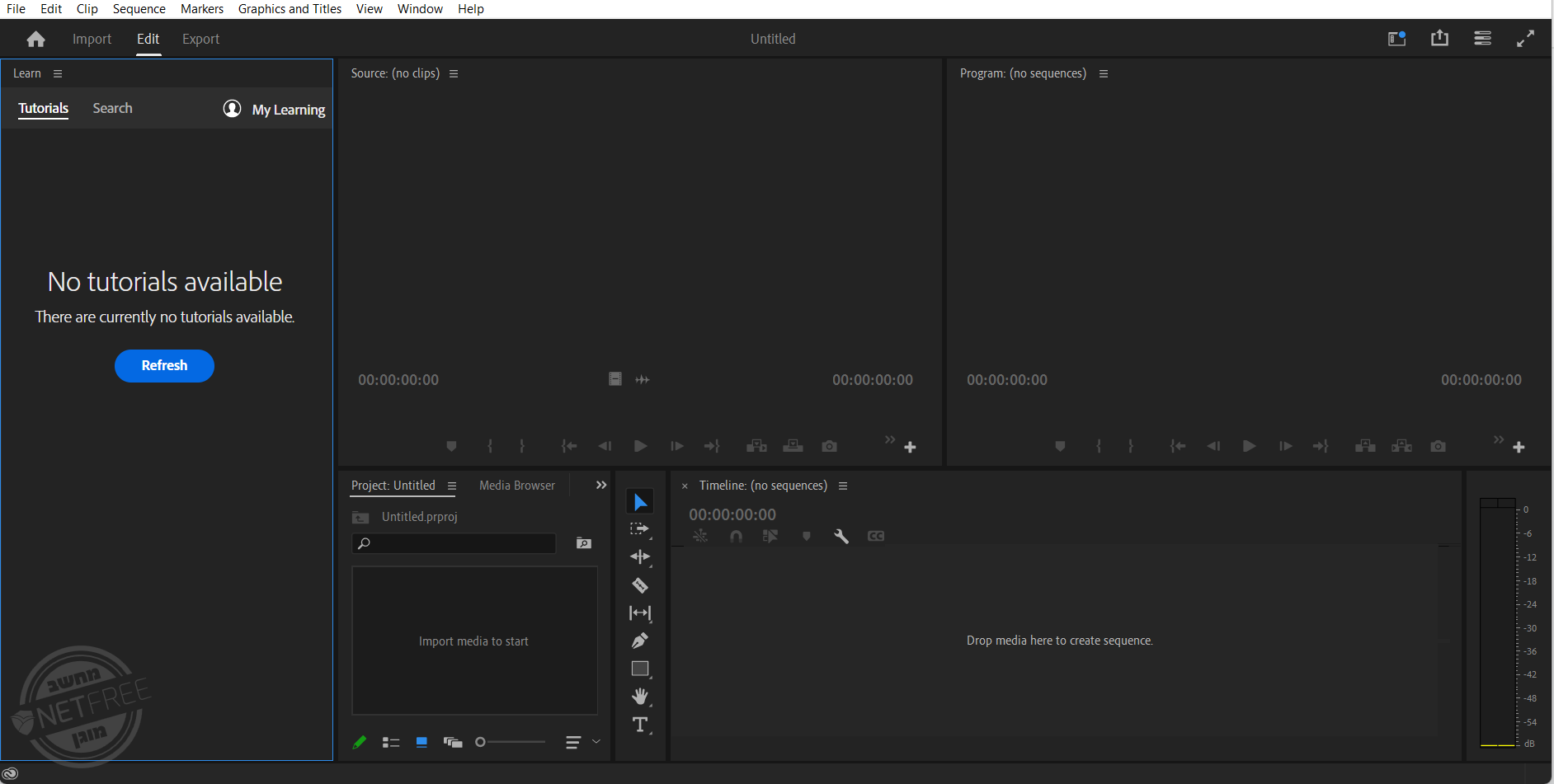The width and height of the screenshot is (1554, 784).
Task: Select the Razor tool
Action: tap(640, 585)
